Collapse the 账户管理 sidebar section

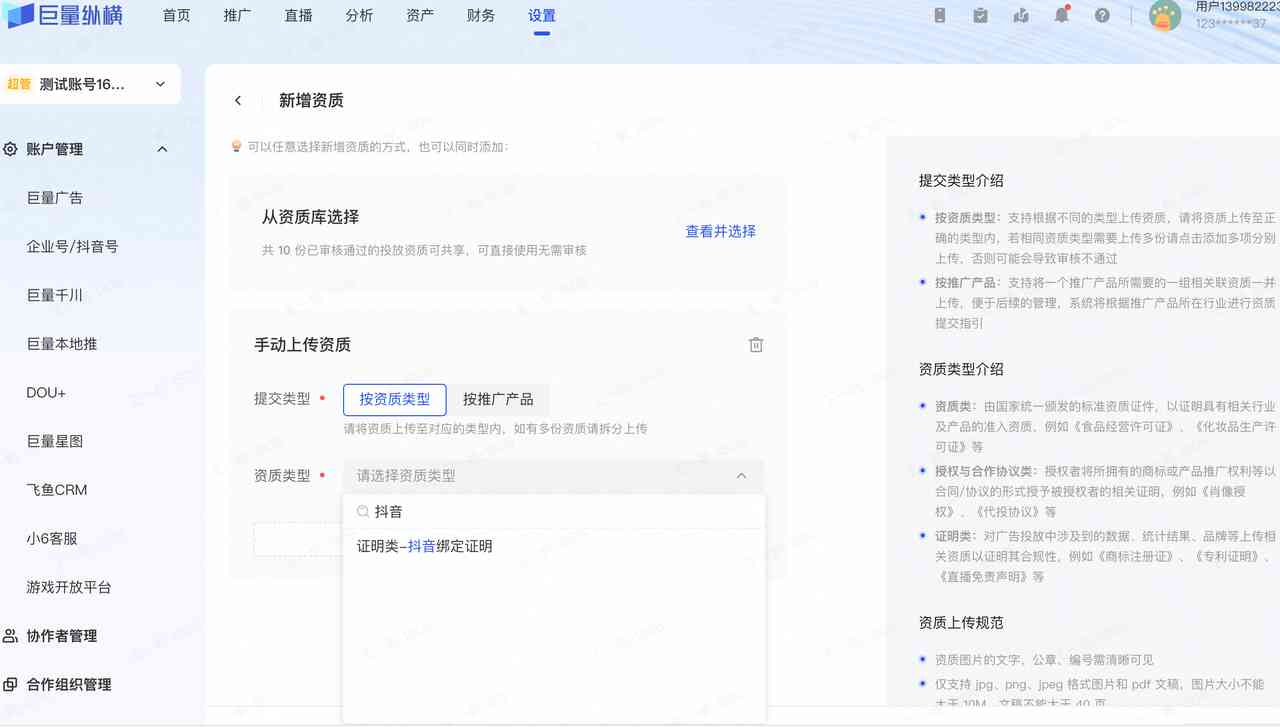pos(163,149)
